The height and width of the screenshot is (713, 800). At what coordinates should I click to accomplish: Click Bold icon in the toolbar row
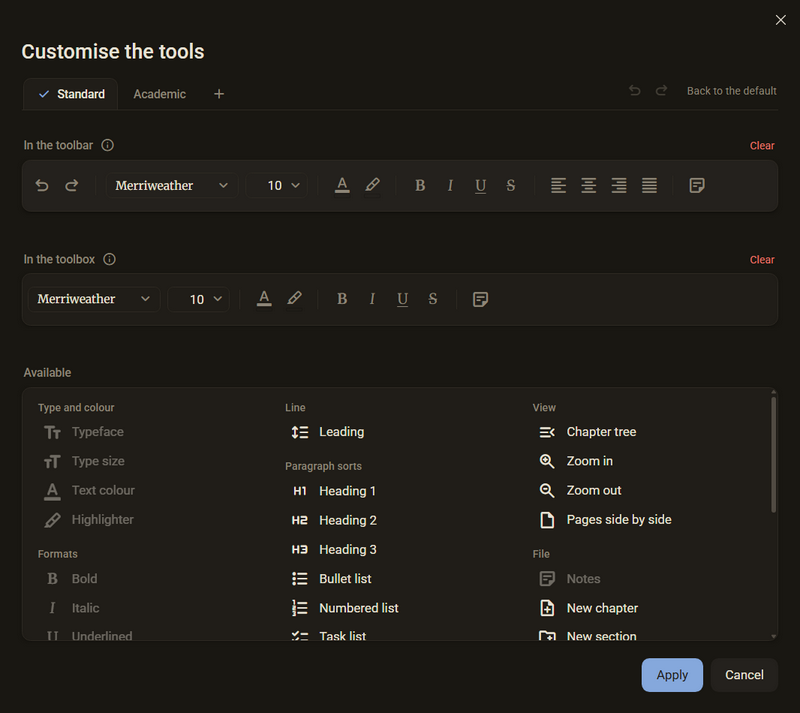click(420, 185)
